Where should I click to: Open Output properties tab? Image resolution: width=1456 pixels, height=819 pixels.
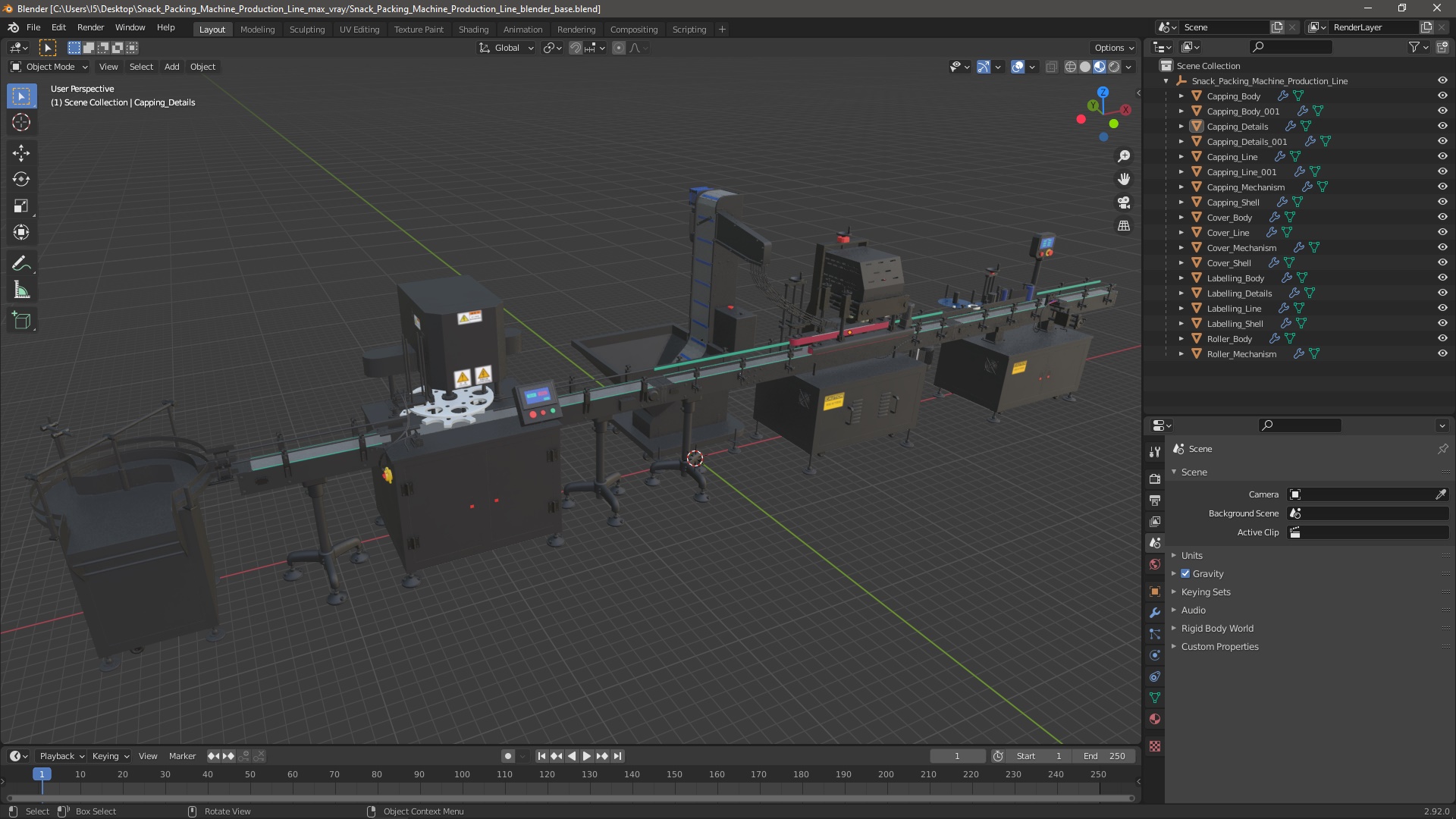coord(1155,500)
